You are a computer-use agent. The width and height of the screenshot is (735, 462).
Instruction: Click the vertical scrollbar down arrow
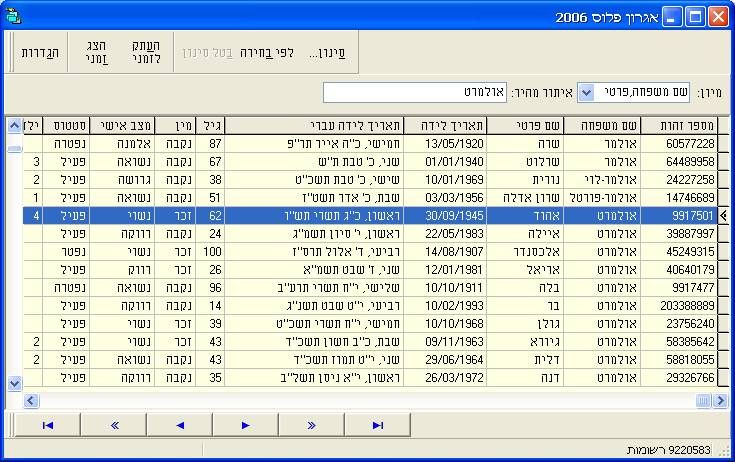(x=15, y=383)
